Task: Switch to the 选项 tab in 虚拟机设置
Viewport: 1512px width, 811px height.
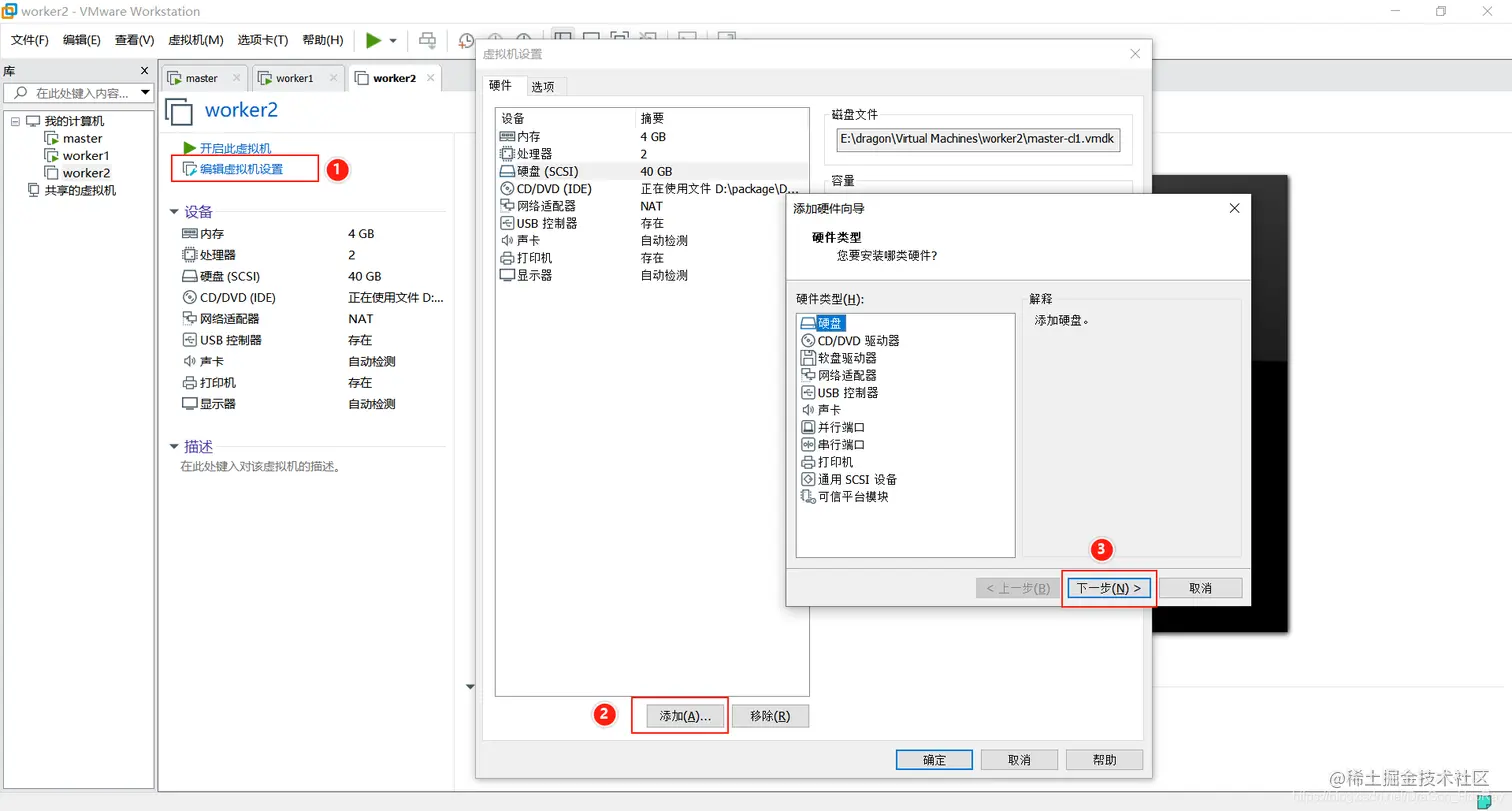Action: click(543, 86)
